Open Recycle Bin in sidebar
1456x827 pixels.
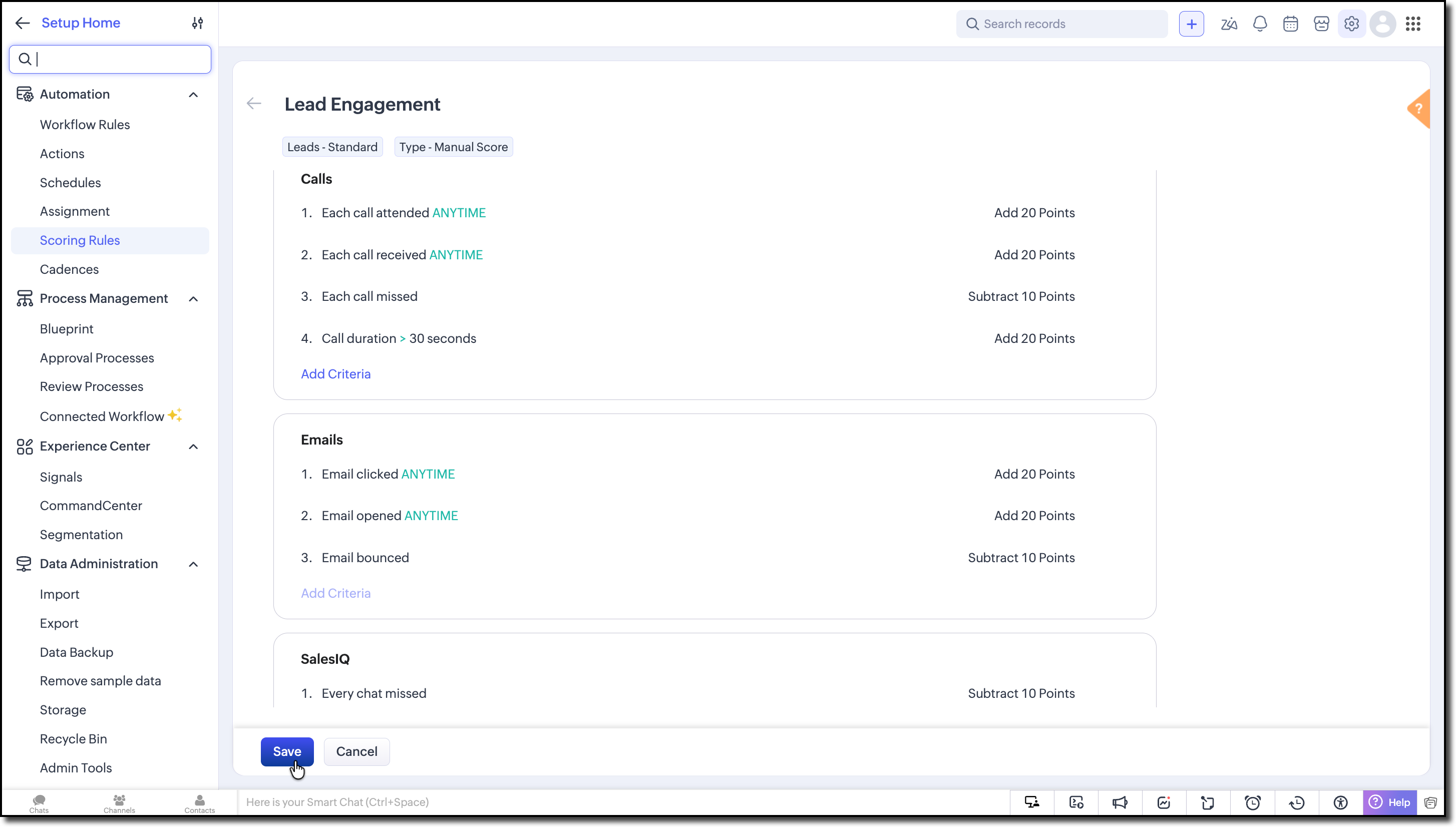pos(73,738)
